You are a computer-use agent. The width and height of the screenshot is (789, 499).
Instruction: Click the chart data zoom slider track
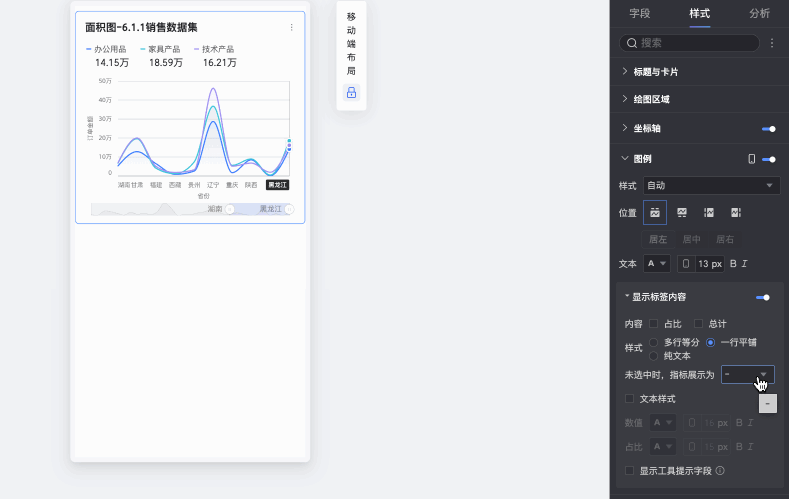point(191,209)
